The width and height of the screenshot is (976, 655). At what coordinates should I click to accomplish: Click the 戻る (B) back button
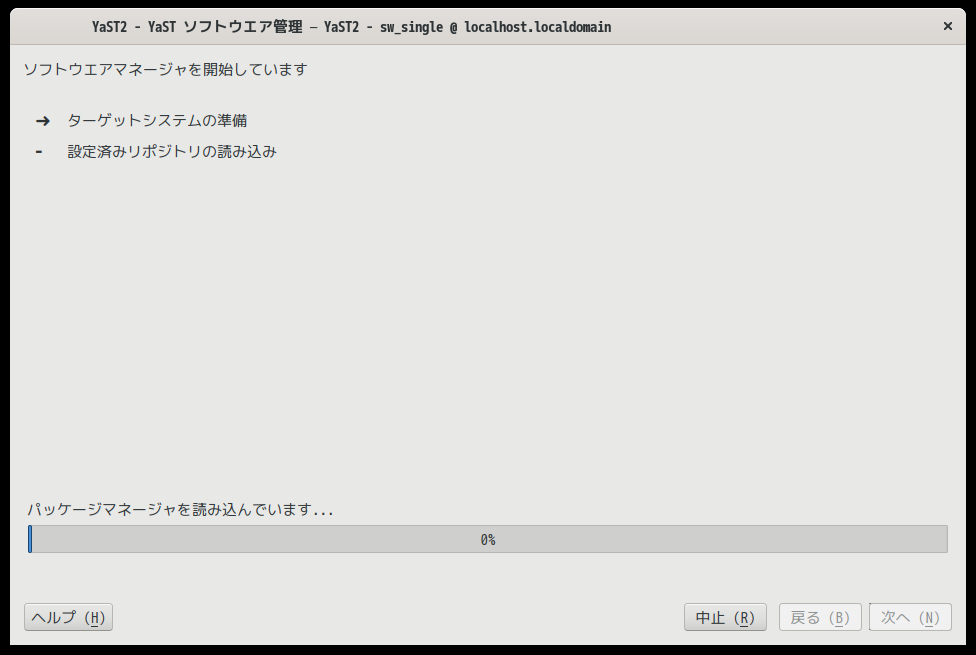click(820, 617)
